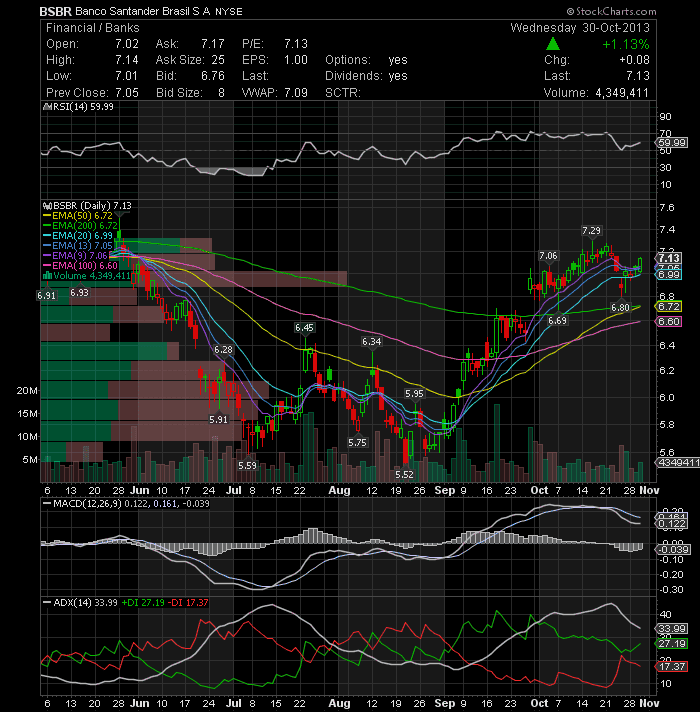Select the BSBR ticker symbol in the title
This screenshot has width=700, height=712.
(x=56, y=11)
